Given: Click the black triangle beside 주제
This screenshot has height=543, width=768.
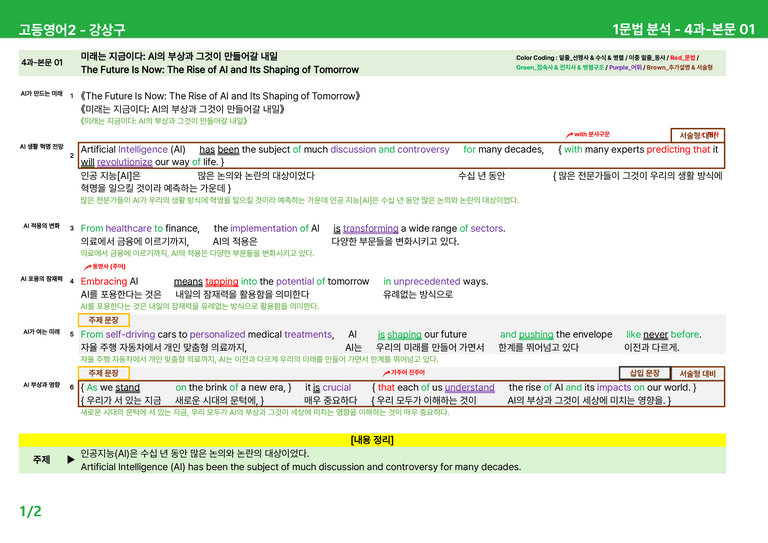Looking at the screenshot, I should pyautogui.click(x=71, y=459).
